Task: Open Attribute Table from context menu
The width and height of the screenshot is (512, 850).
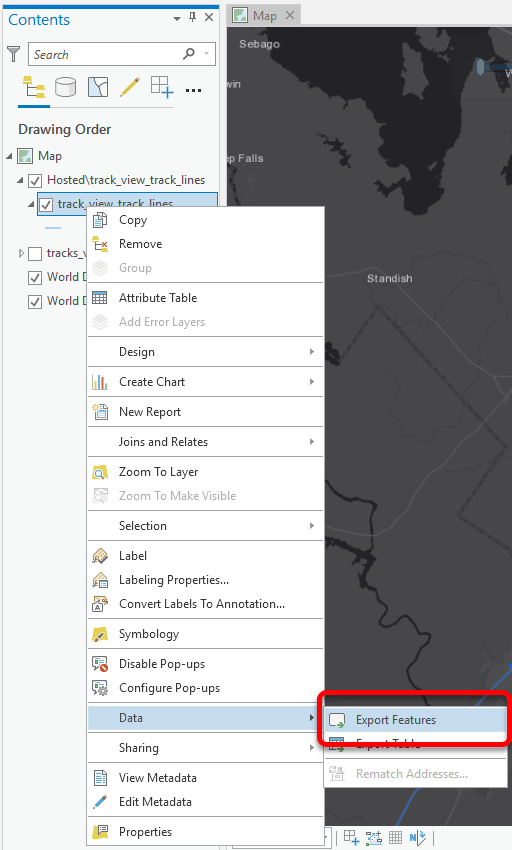Action: point(206,298)
